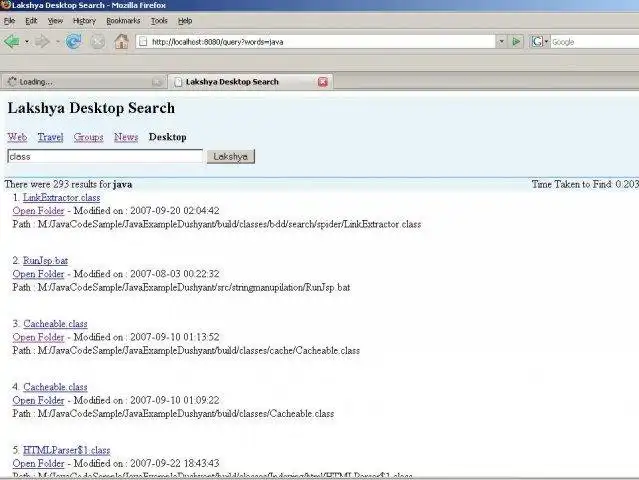
Task: Reload the page with the refresh icon
Action: click(73, 42)
